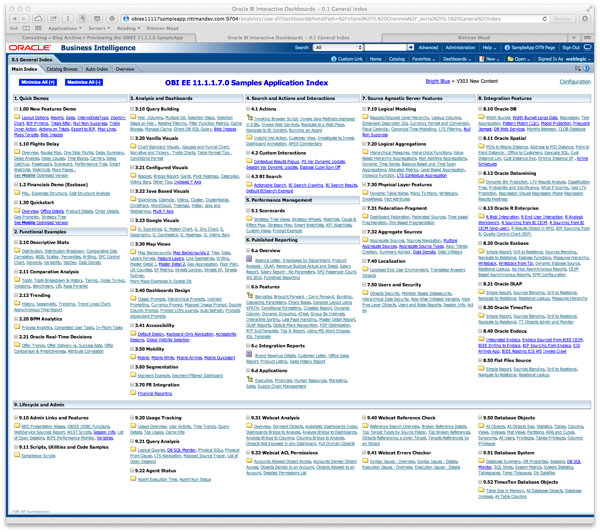The height and width of the screenshot is (532, 600).
Task: Open the search scope All dropdown
Action: [338, 47]
